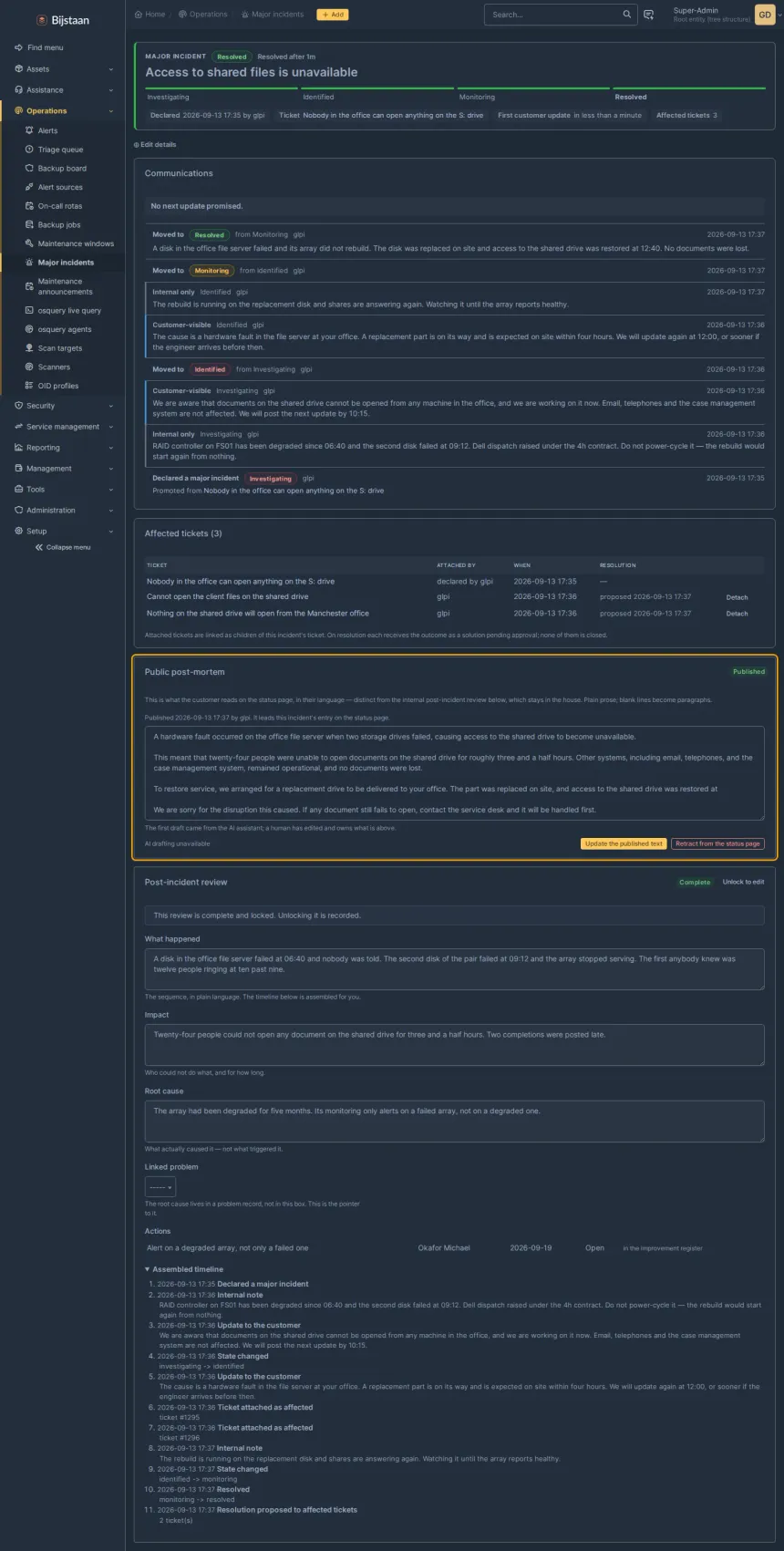Go to Operations breadcrumb

[203, 15]
